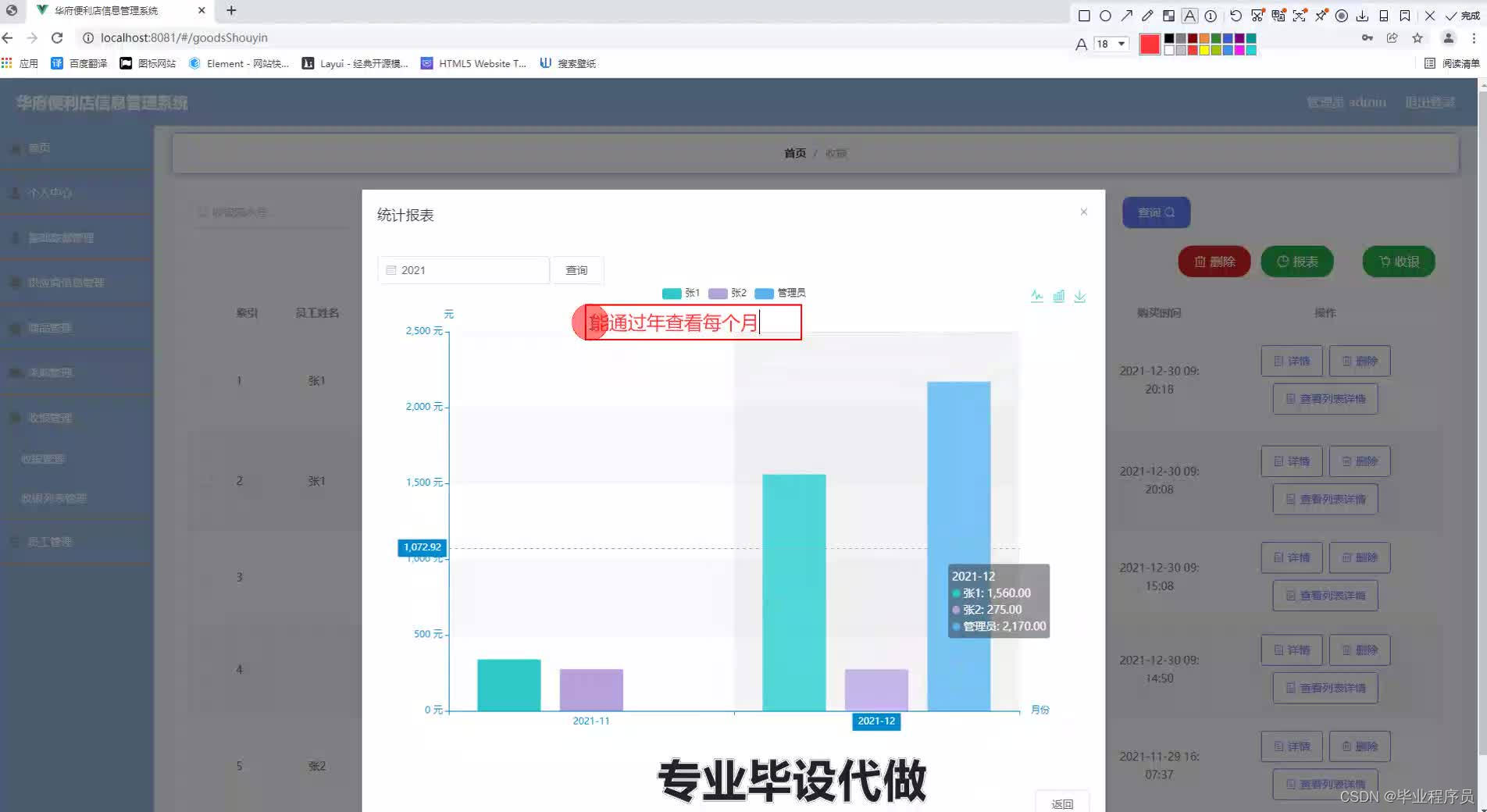
Task: Click 完成 to finish the screenshot
Action: [1462, 16]
